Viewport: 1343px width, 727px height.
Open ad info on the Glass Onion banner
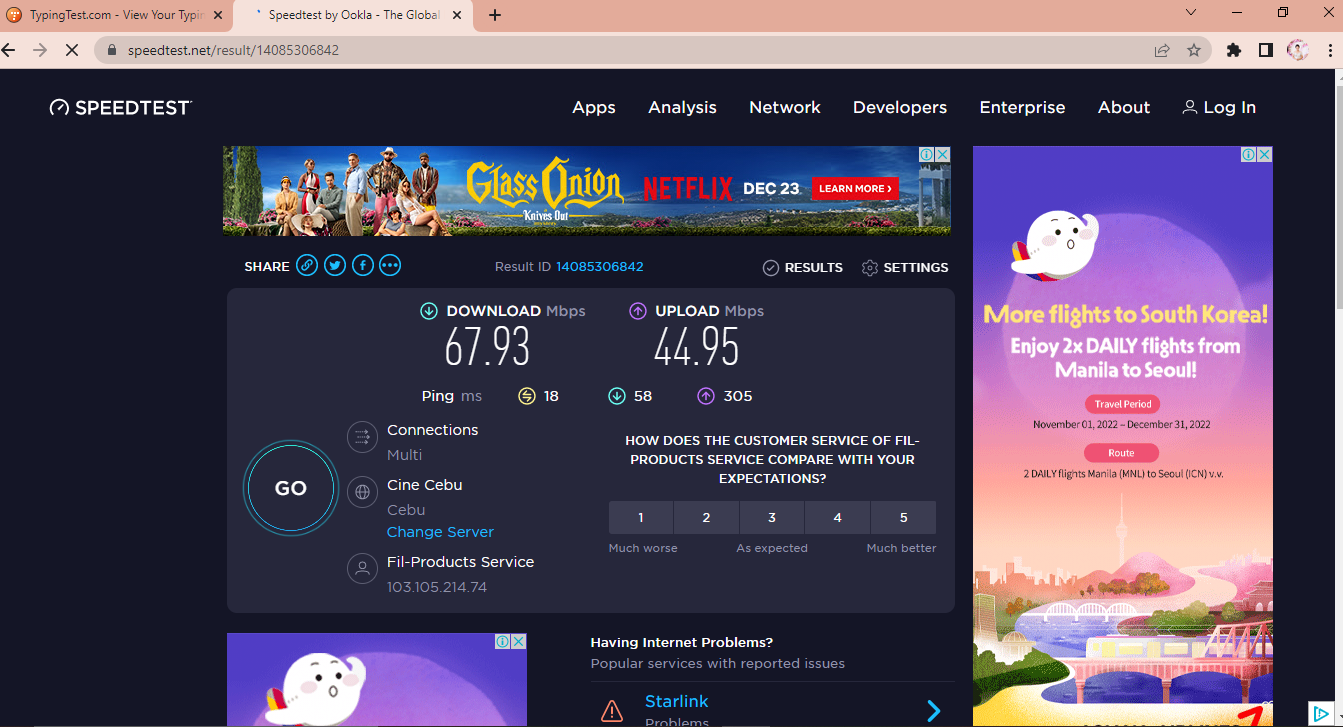927,154
